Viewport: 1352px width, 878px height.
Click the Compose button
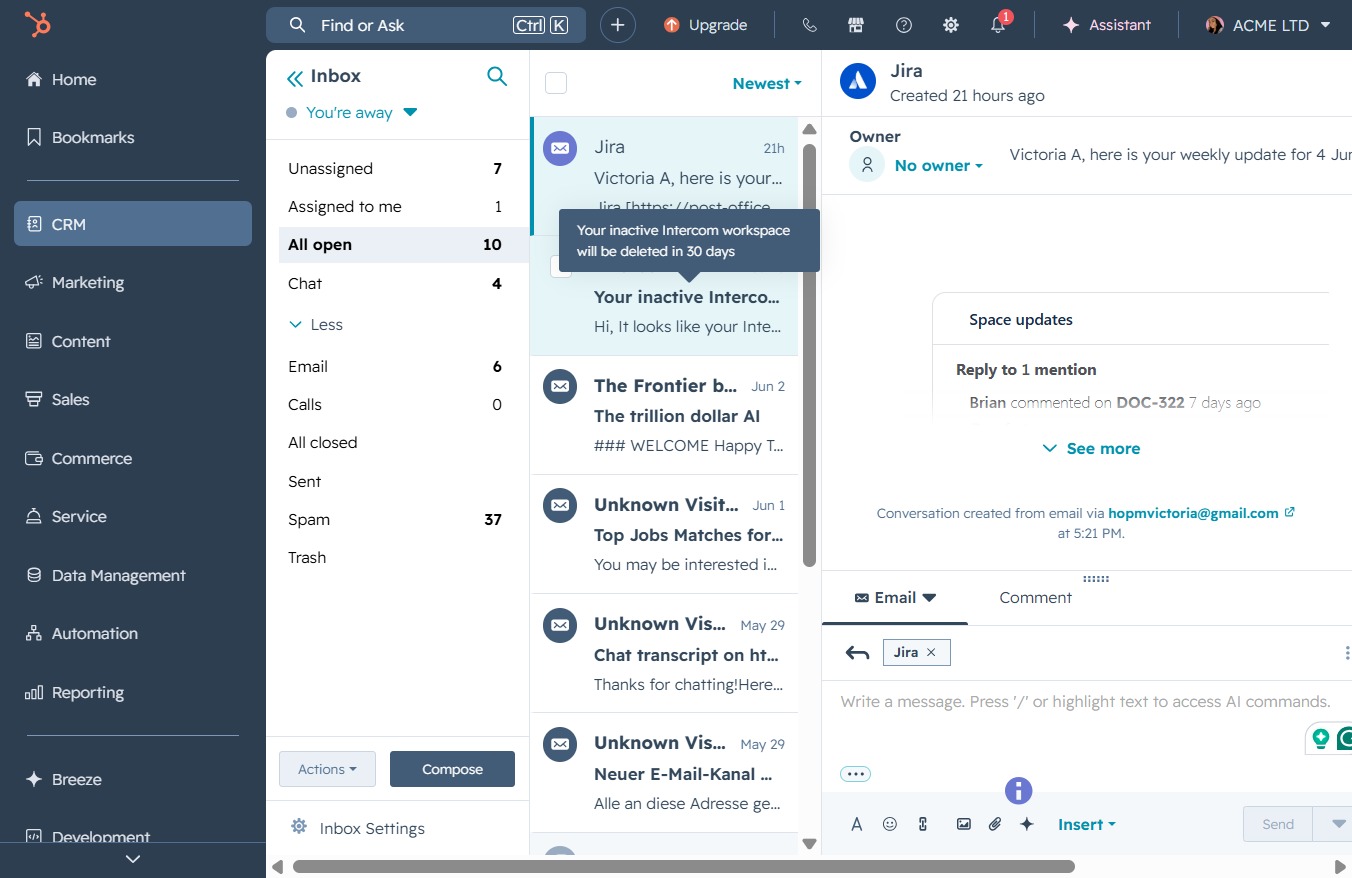(452, 769)
